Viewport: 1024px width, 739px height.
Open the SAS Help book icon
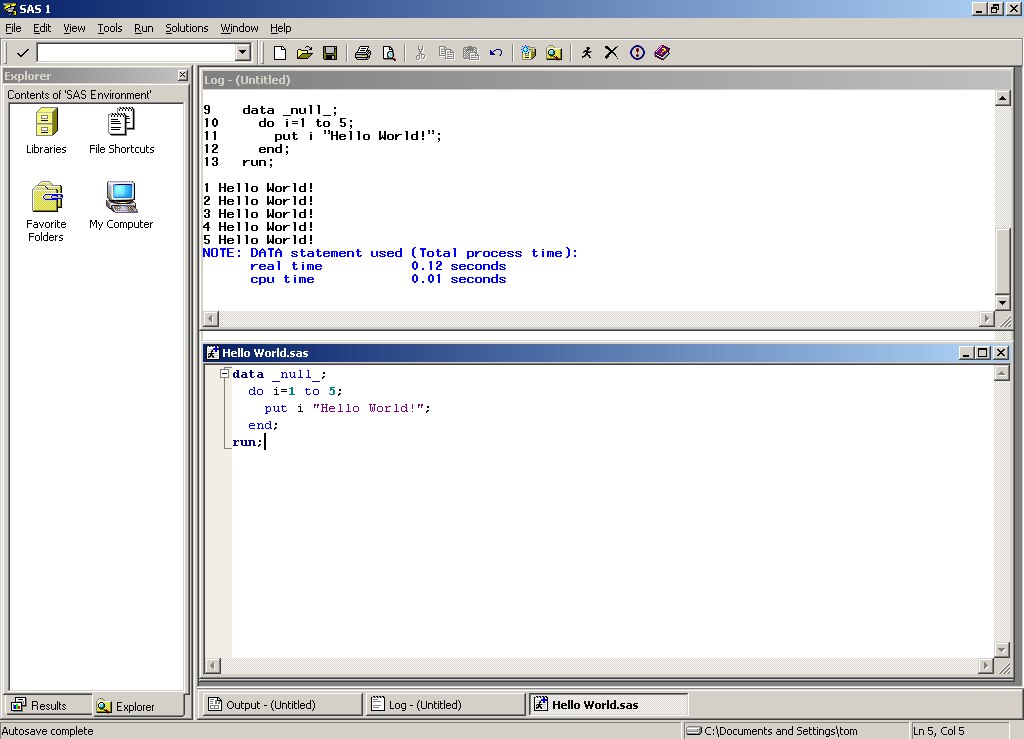661,52
